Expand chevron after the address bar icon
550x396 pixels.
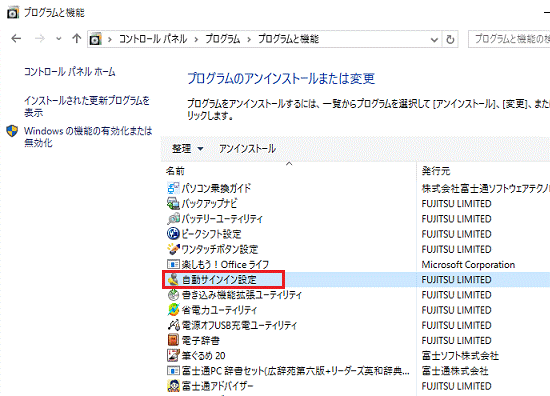point(109,39)
